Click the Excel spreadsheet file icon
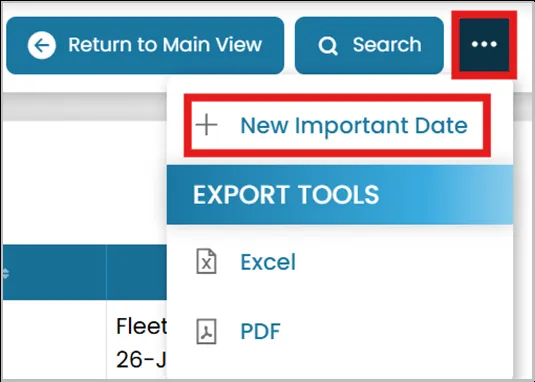This screenshot has height=382, width=535. coord(206,262)
